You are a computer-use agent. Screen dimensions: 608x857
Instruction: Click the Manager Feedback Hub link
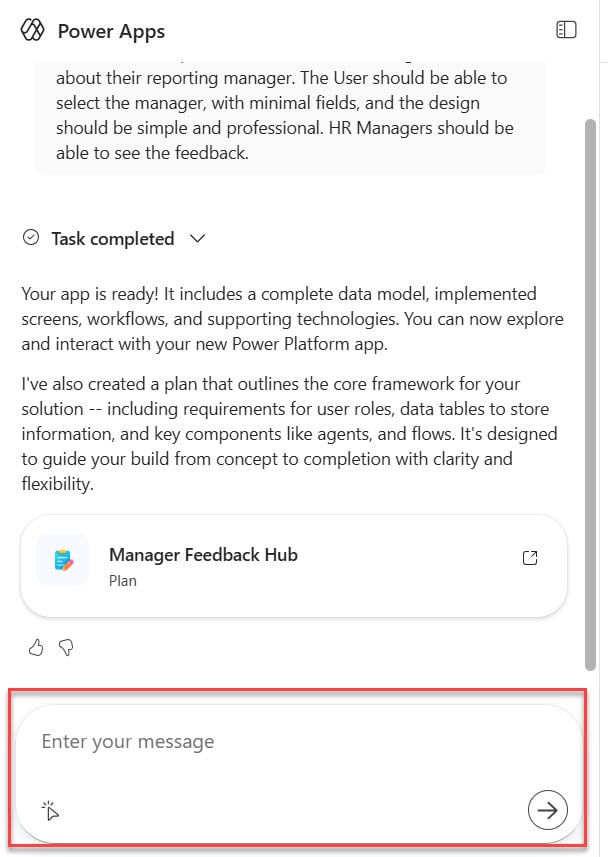pos(203,555)
